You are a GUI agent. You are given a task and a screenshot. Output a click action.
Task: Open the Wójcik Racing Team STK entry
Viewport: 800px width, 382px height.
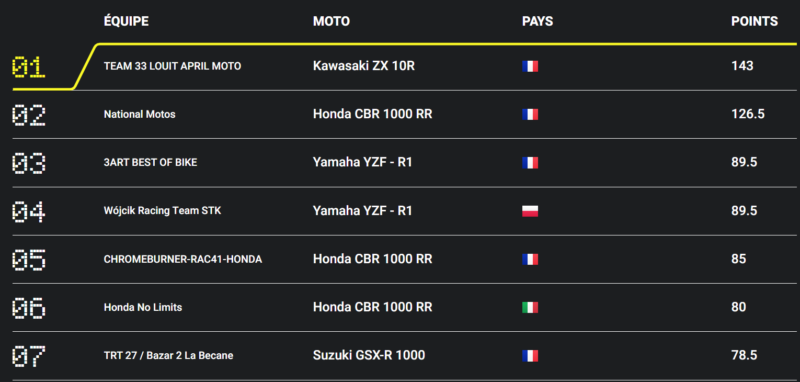(162, 210)
